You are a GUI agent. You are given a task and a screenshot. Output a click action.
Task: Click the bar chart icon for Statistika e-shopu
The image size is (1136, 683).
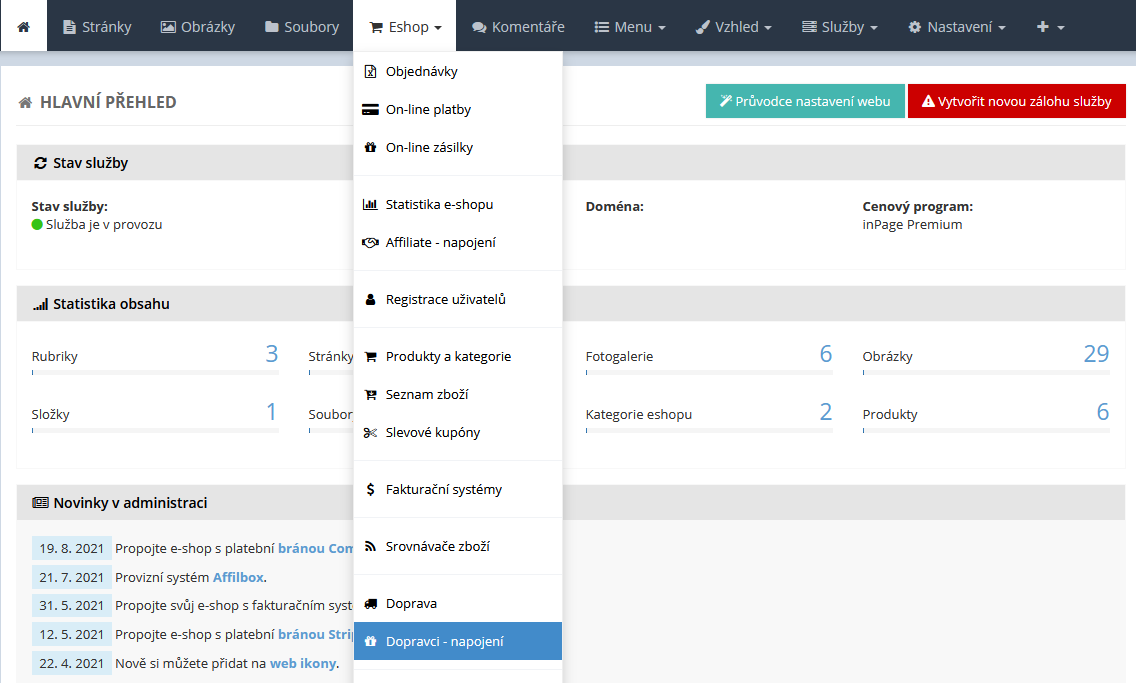point(370,205)
